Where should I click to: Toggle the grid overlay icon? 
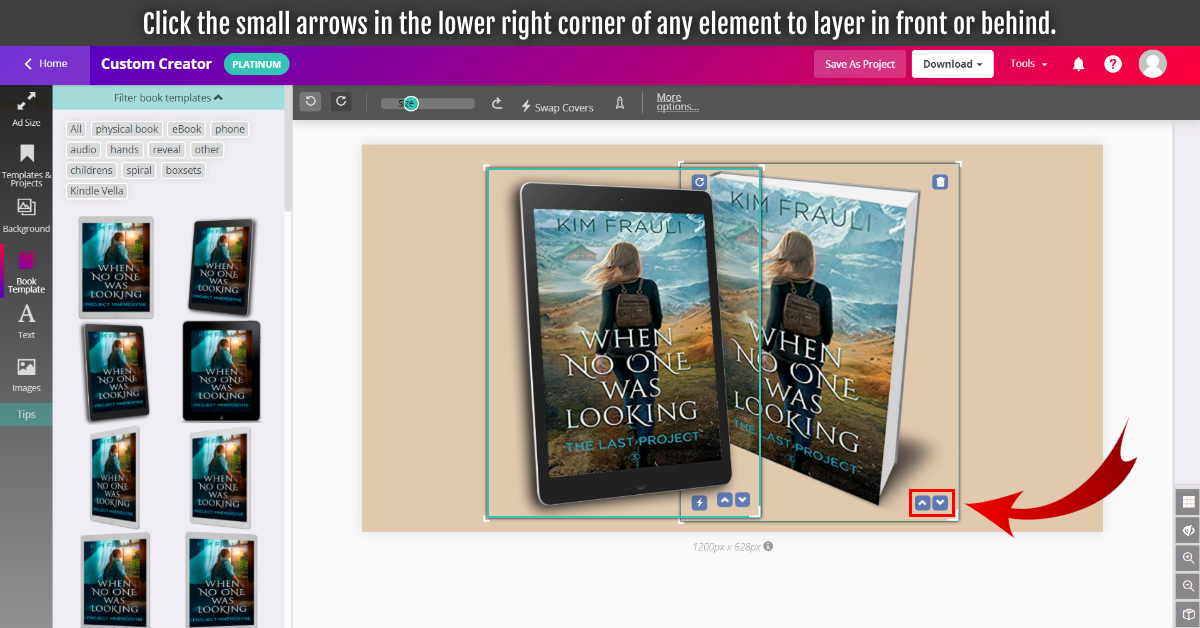tap(1188, 502)
